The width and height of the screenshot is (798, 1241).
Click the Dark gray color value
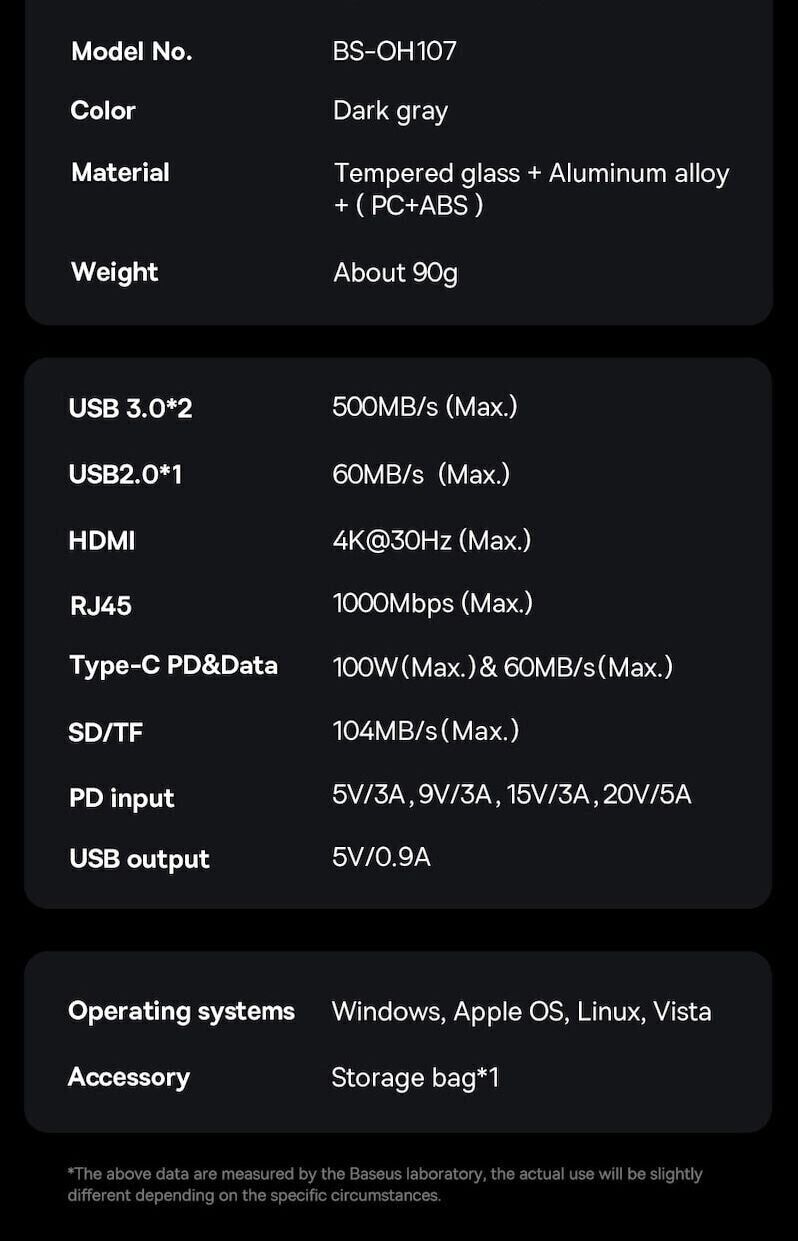(x=390, y=111)
